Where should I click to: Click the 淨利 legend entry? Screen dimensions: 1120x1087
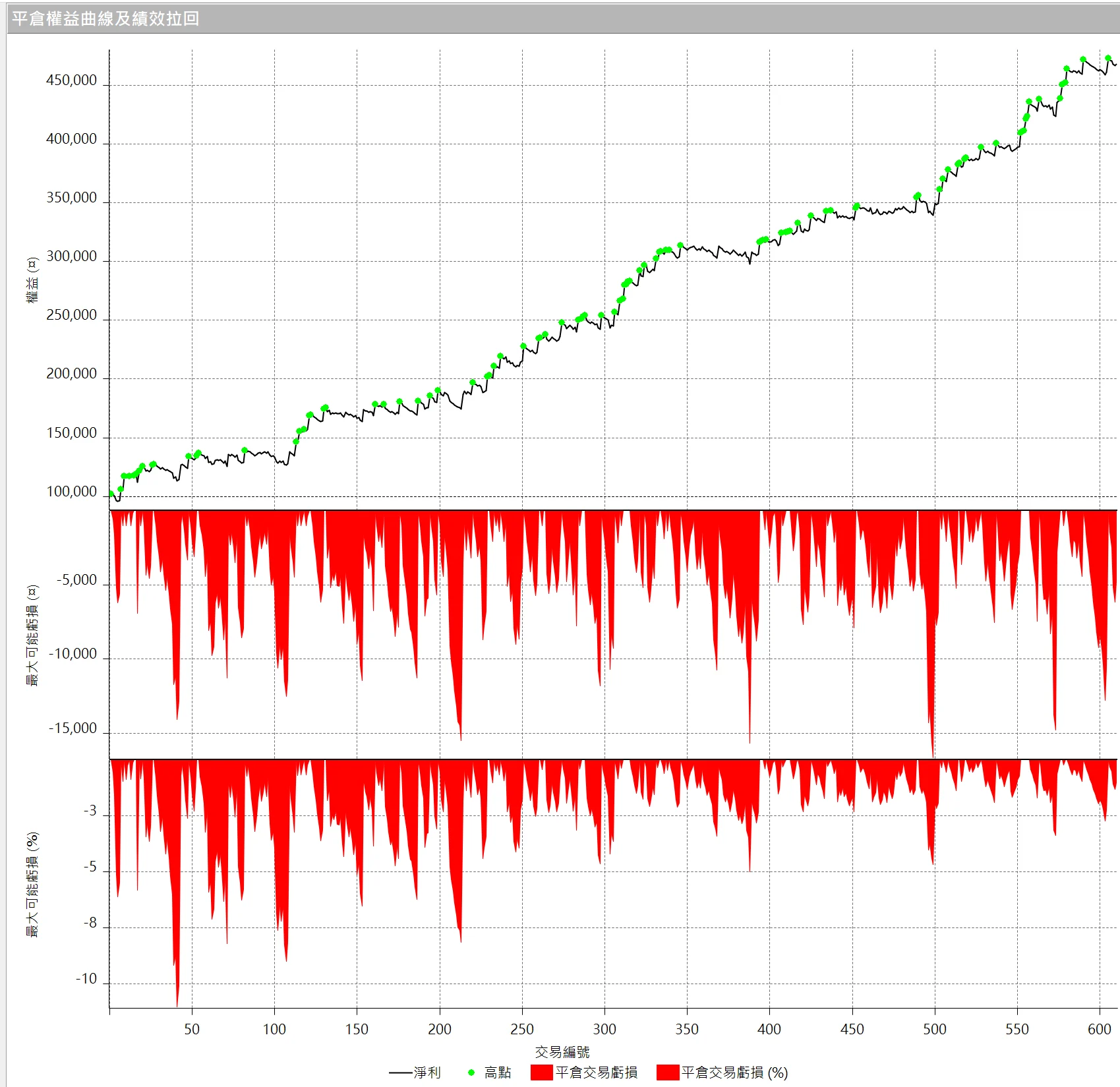pyautogui.click(x=415, y=1072)
